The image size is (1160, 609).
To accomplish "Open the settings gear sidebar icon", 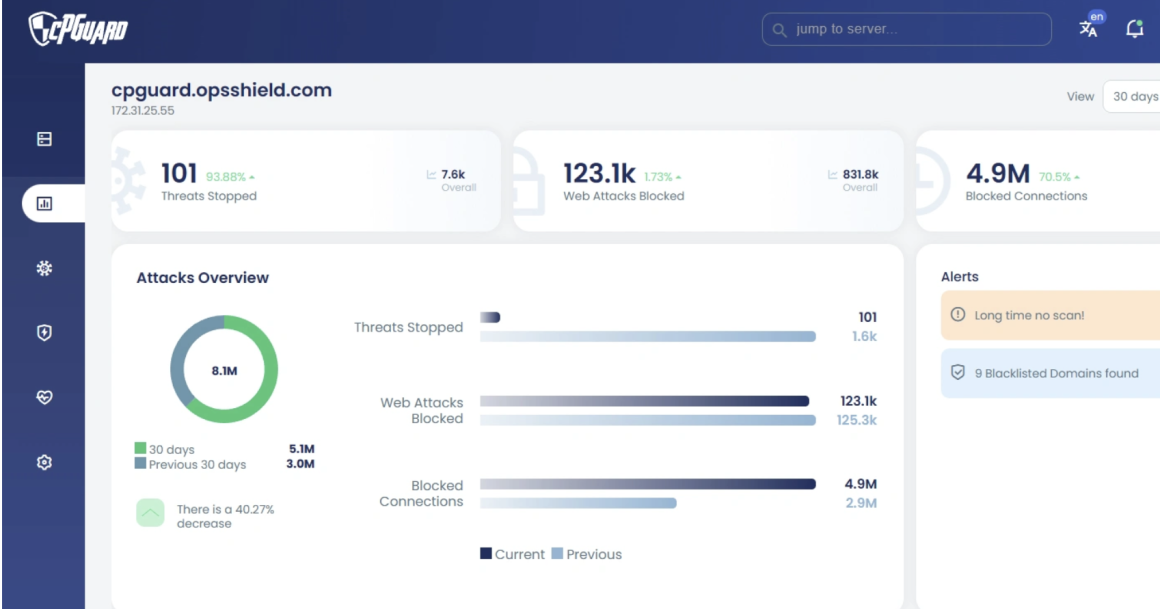I will [x=44, y=462].
